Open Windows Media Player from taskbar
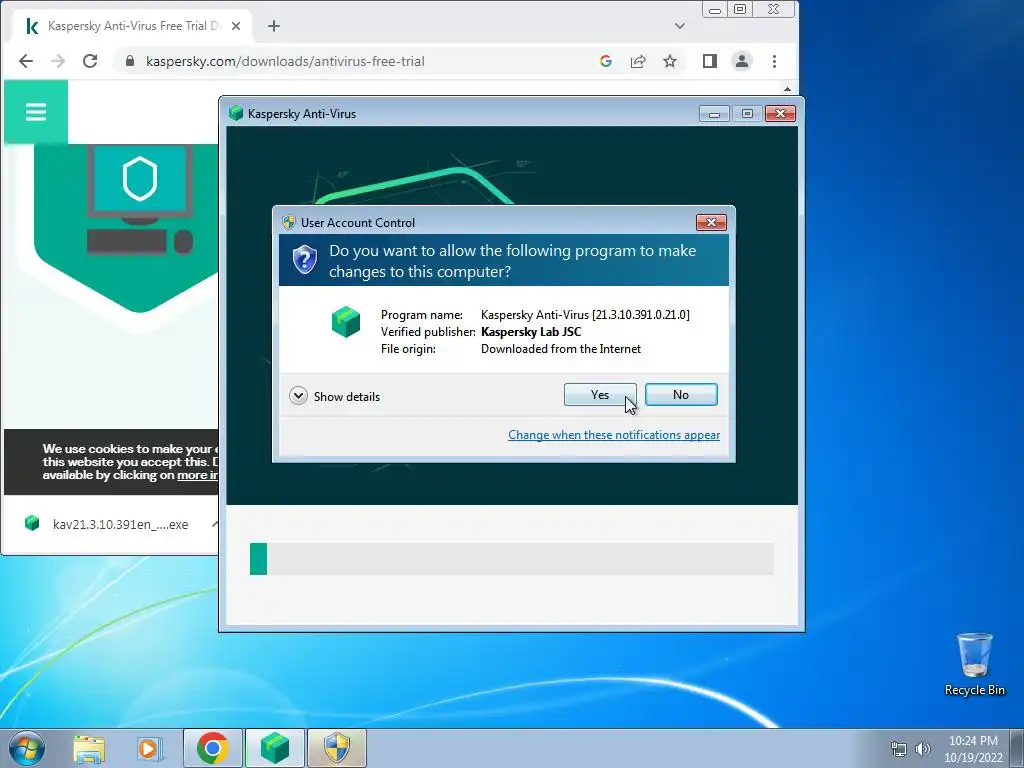The width and height of the screenshot is (1024, 768). [149, 749]
